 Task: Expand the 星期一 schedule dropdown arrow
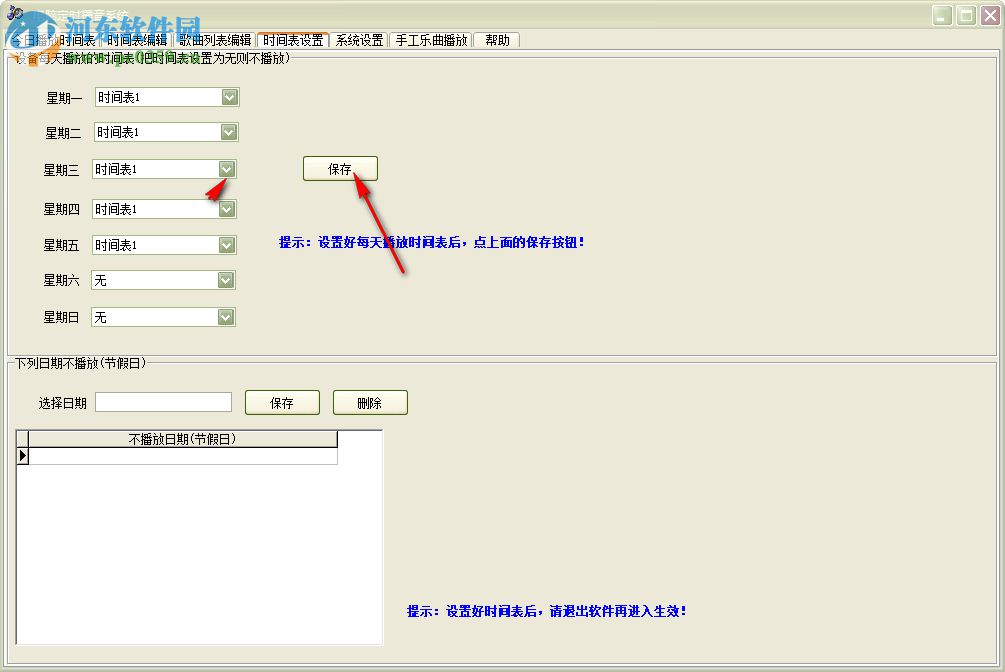click(229, 97)
